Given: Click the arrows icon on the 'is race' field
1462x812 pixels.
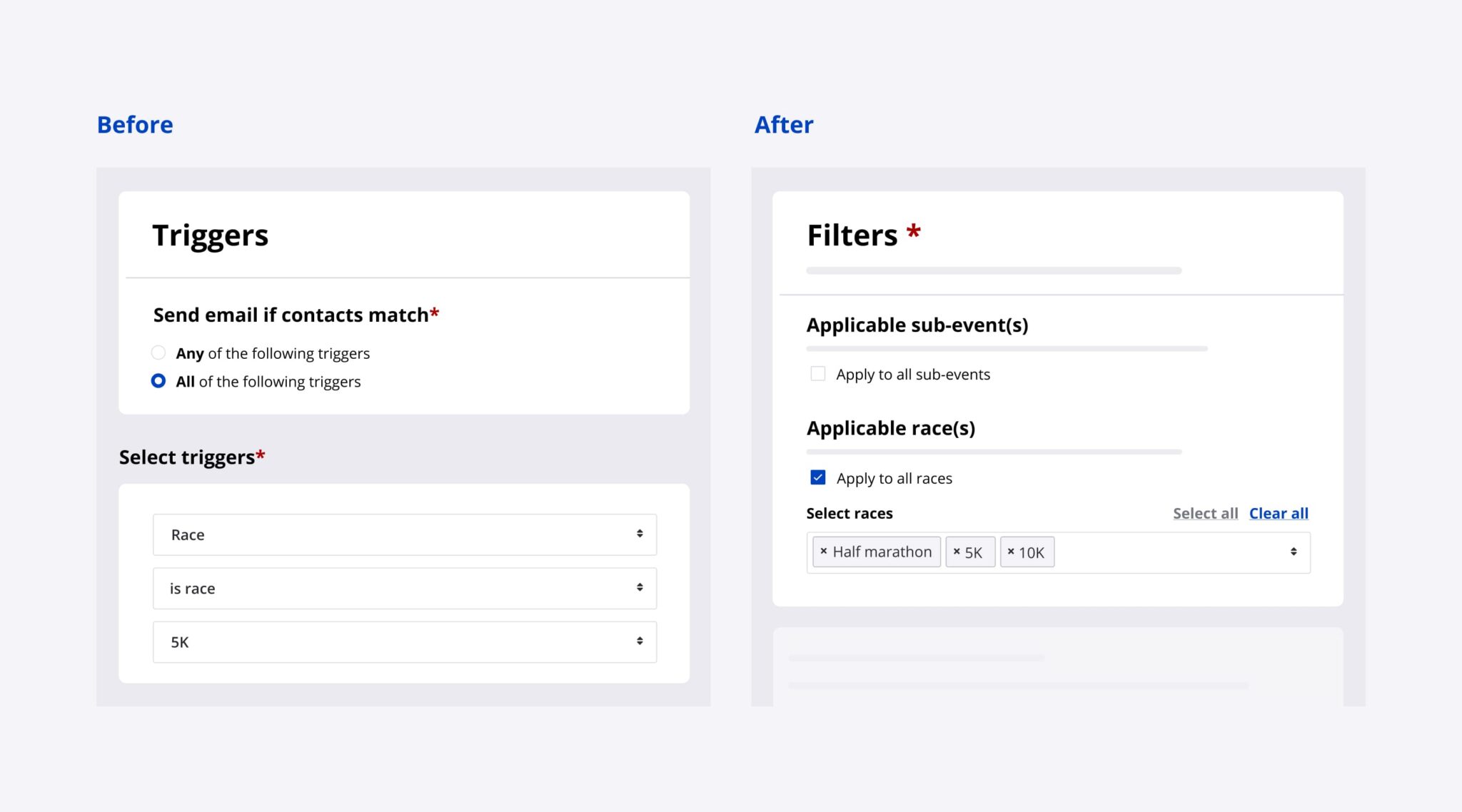Looking at the screenshot, I should (640, 587).
